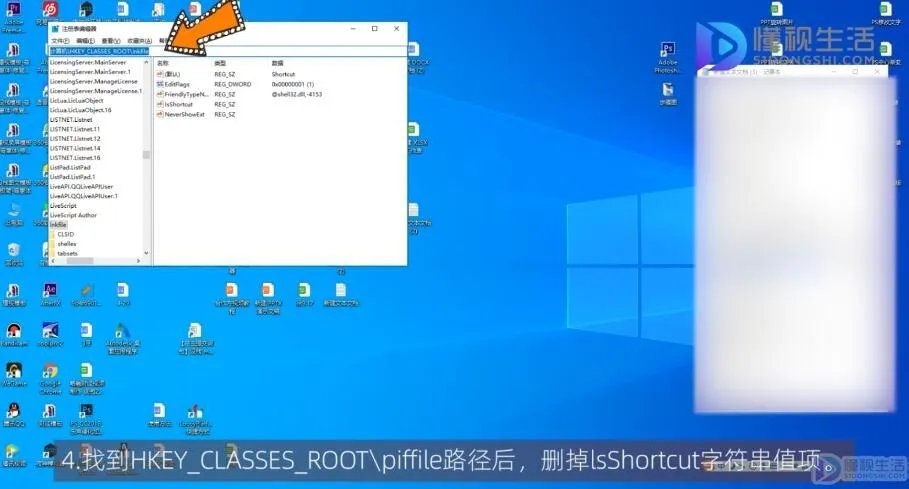The width and height of the screenshot is (909, 489).
Task: Click the tree pane down scroll arrow
Action: [146, 253]
